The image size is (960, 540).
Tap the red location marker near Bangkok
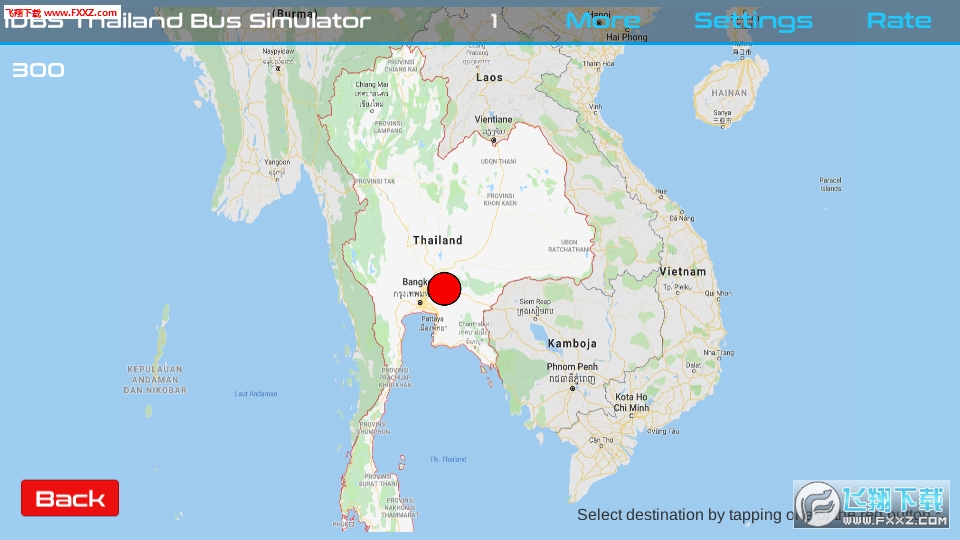(444, 289)
